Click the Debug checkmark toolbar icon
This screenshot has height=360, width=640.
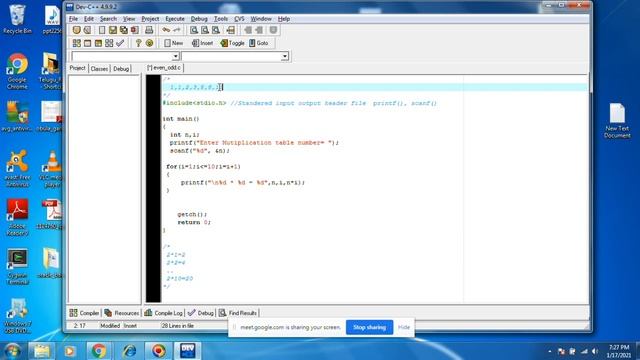(x=120, y=43)
